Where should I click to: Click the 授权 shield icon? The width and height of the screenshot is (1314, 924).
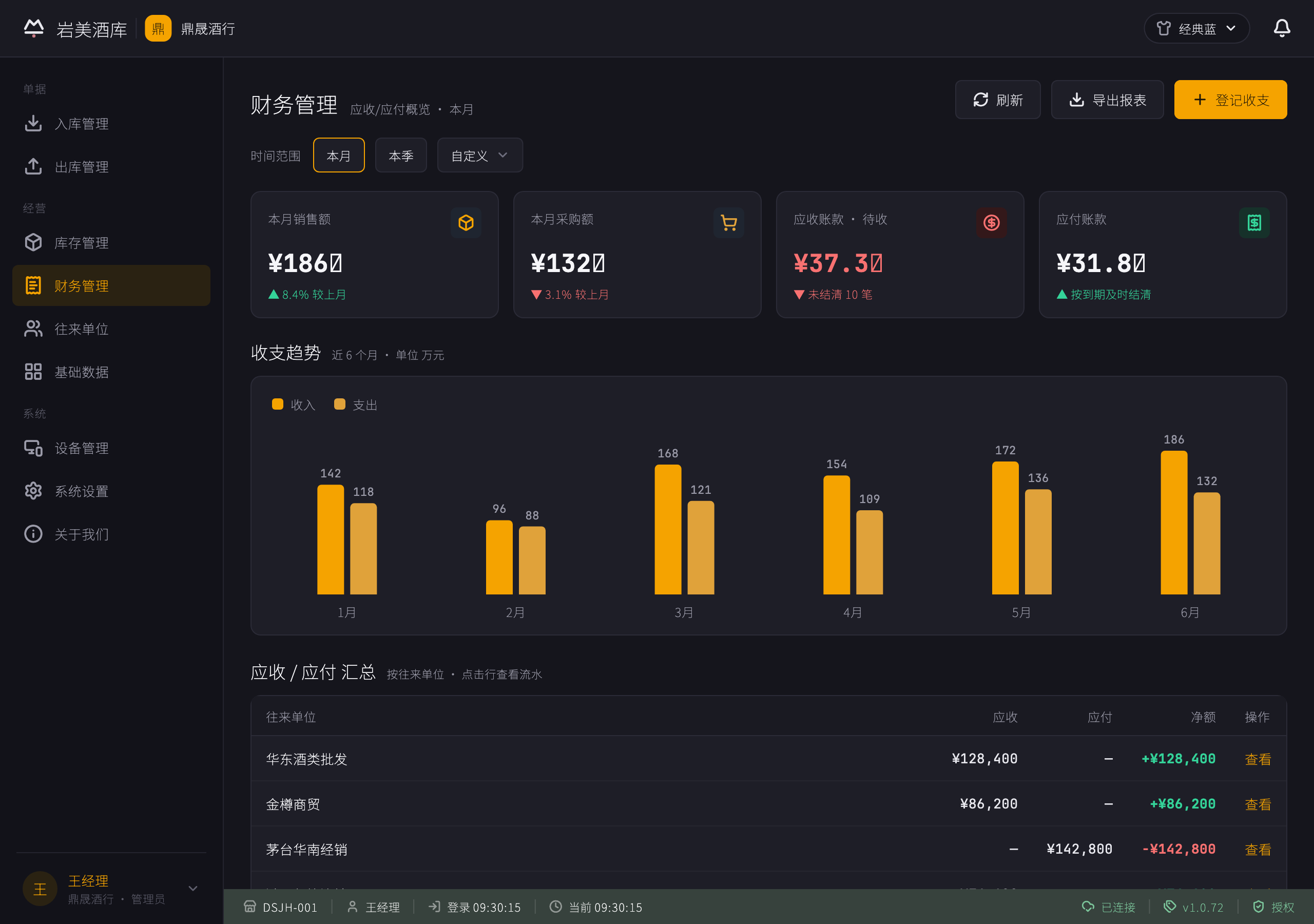click(x=1259, y=907)
